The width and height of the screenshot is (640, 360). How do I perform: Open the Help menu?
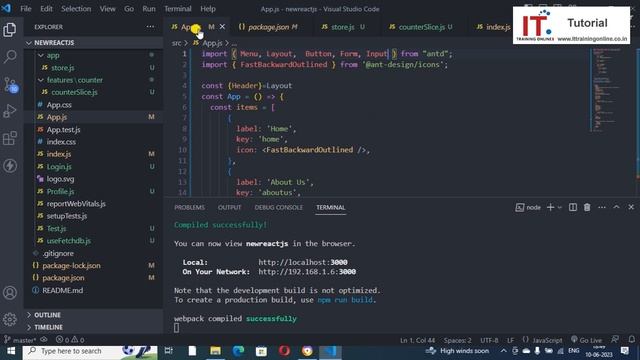pyautogui.click(x=208, y=9)
